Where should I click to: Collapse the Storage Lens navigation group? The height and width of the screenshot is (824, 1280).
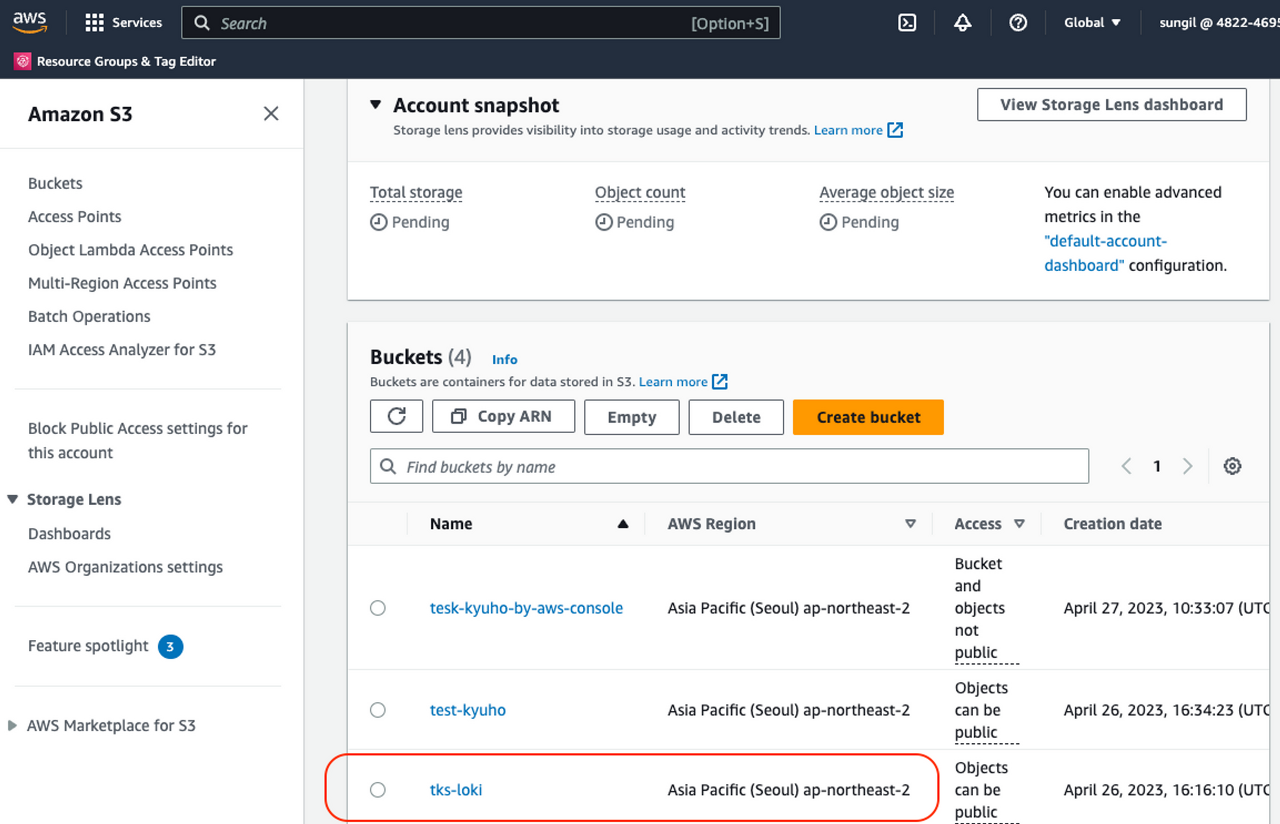[x=12, y=499]
